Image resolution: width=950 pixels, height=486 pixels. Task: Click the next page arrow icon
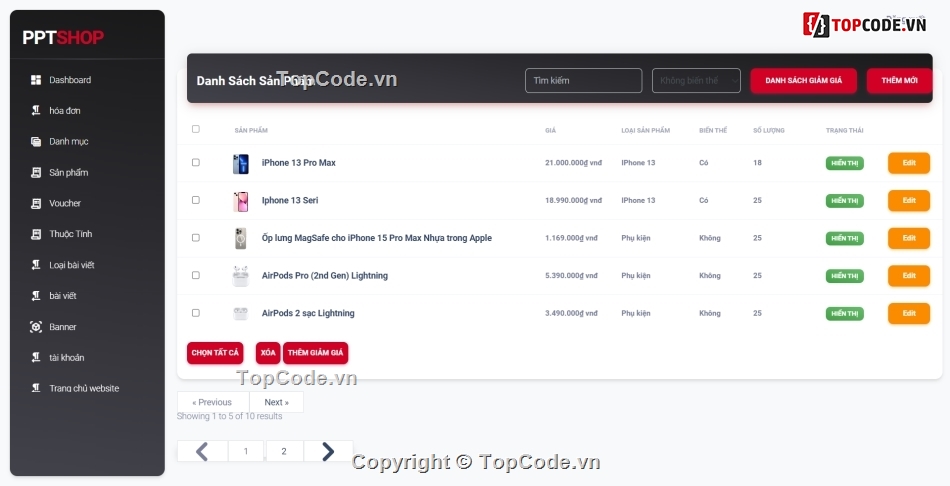[328, 451]
